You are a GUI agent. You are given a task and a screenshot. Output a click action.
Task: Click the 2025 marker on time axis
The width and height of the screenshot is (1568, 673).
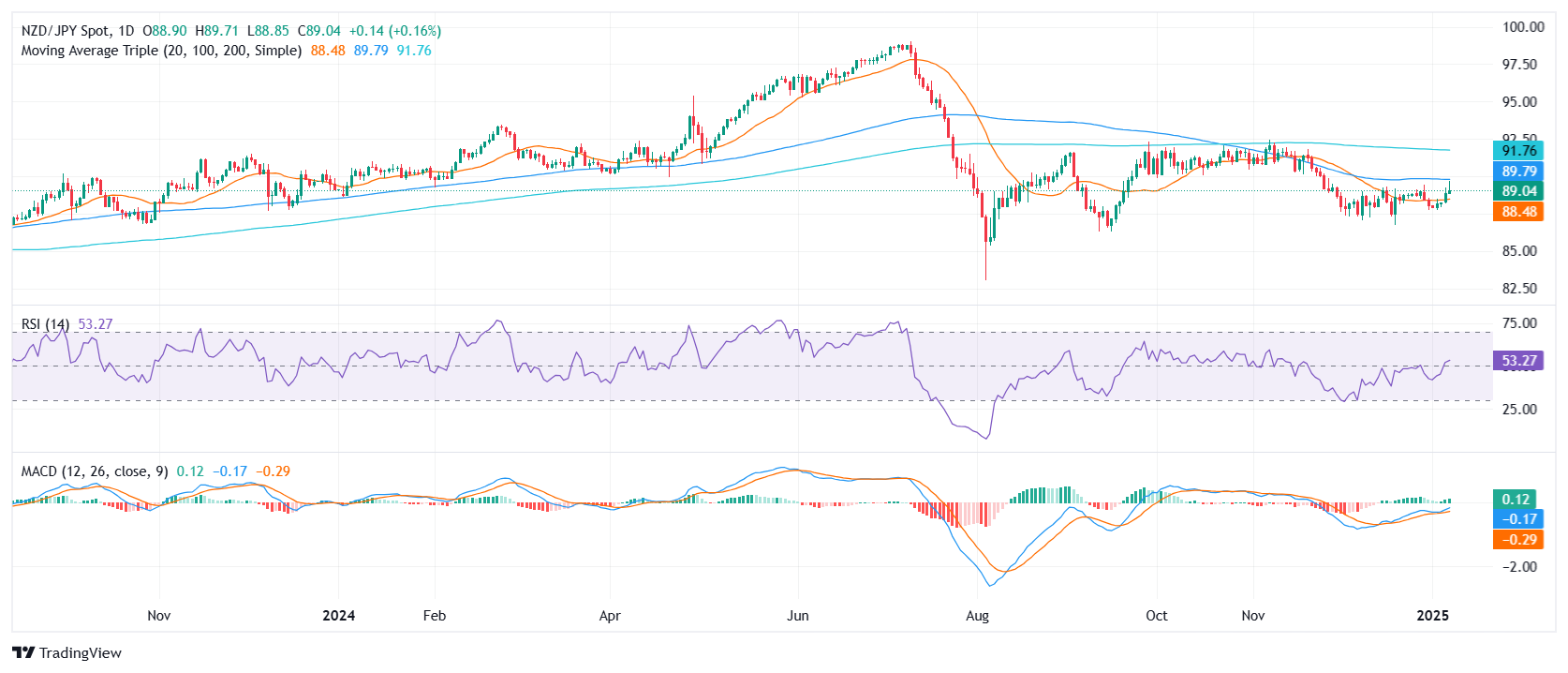pos(1432,616)
